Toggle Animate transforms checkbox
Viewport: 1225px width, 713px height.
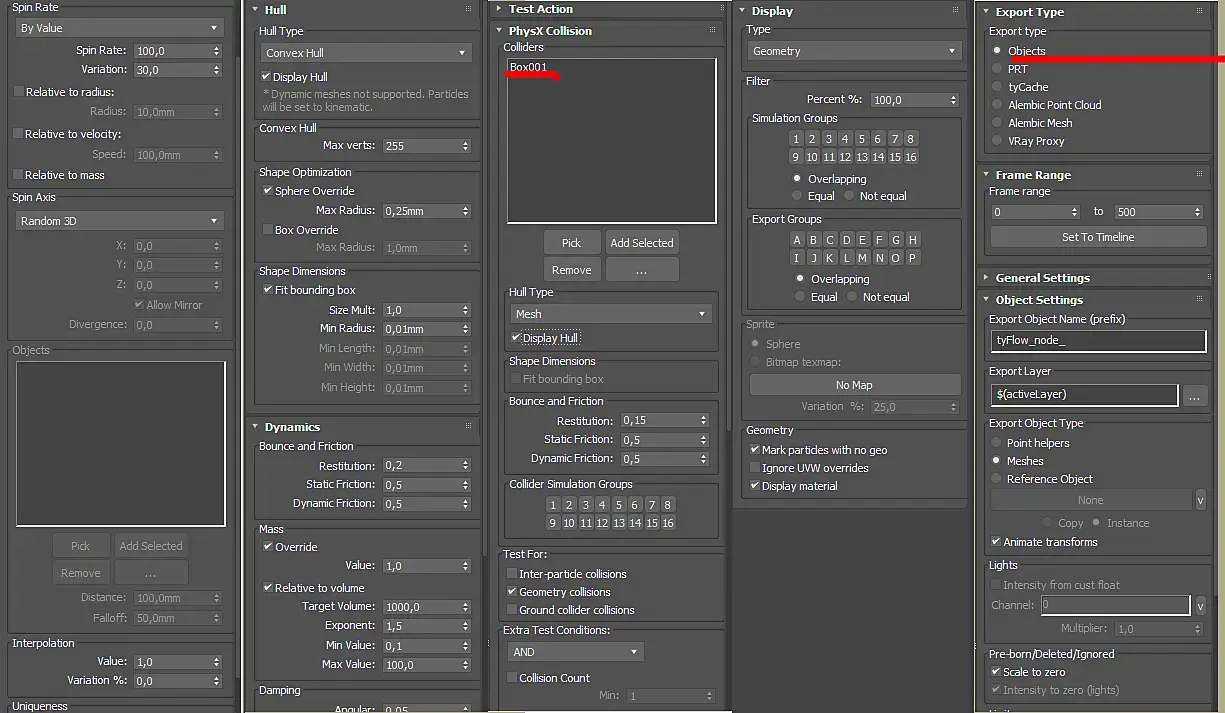(x=996, y=542)
